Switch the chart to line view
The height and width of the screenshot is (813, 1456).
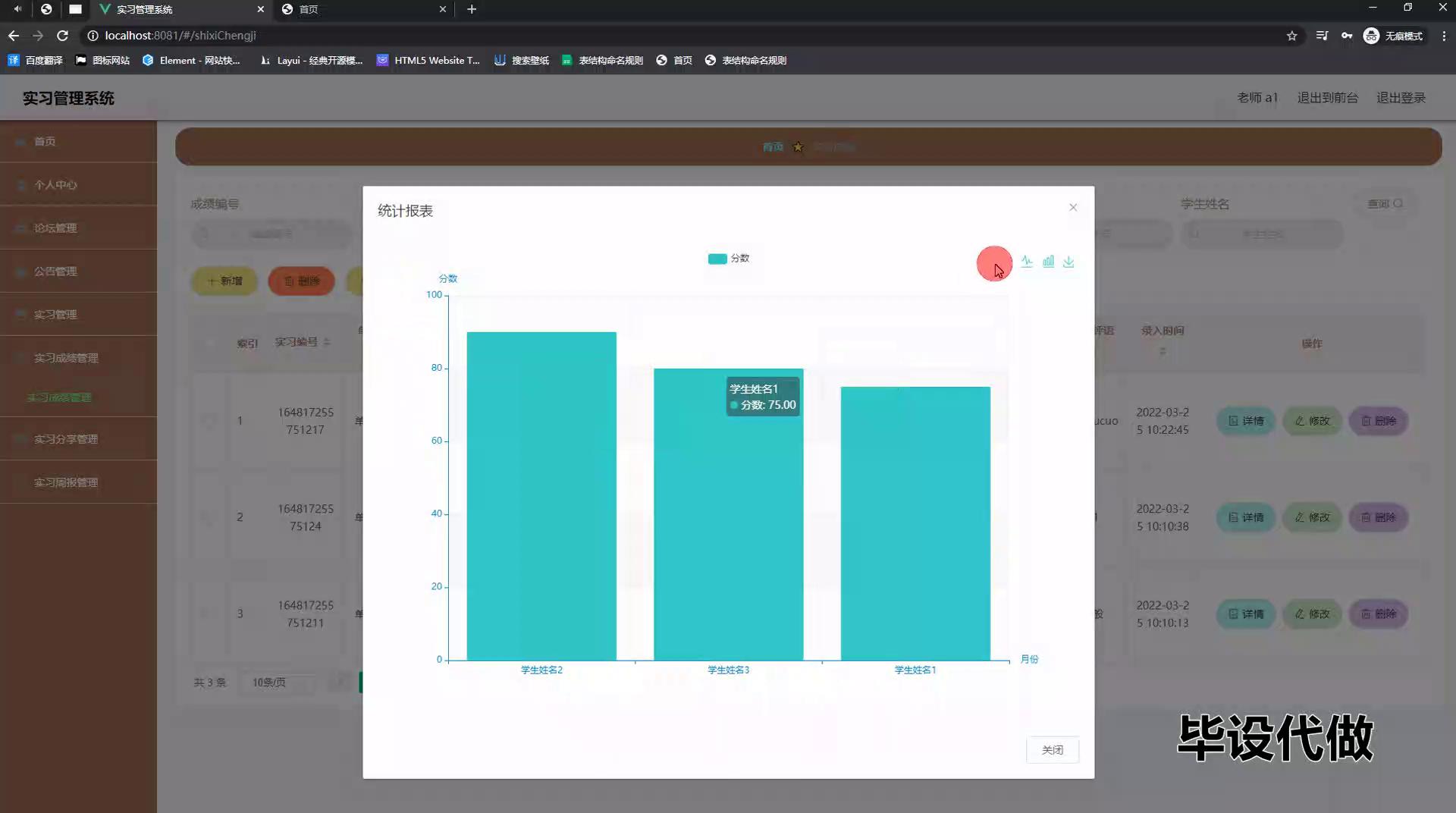(1028, 262)
